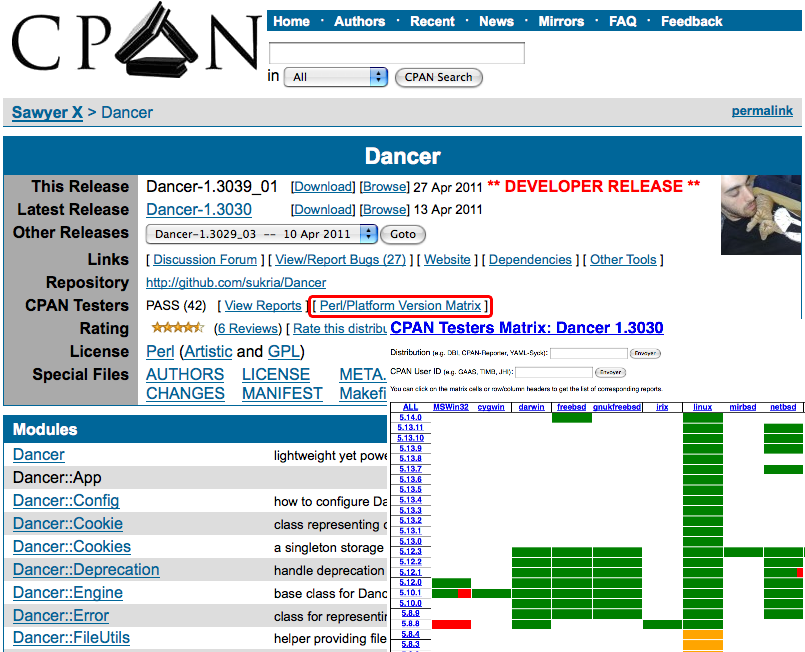Select the FAQ navigation item

pyautogui.click(x=622, y=21)
